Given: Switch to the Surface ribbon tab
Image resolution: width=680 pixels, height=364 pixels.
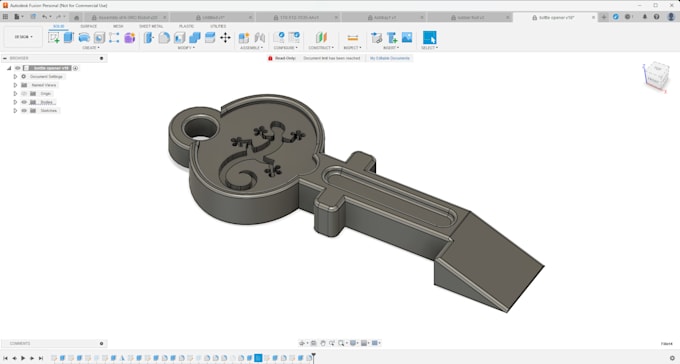Looking at the screenshot, I should (88, 26).
